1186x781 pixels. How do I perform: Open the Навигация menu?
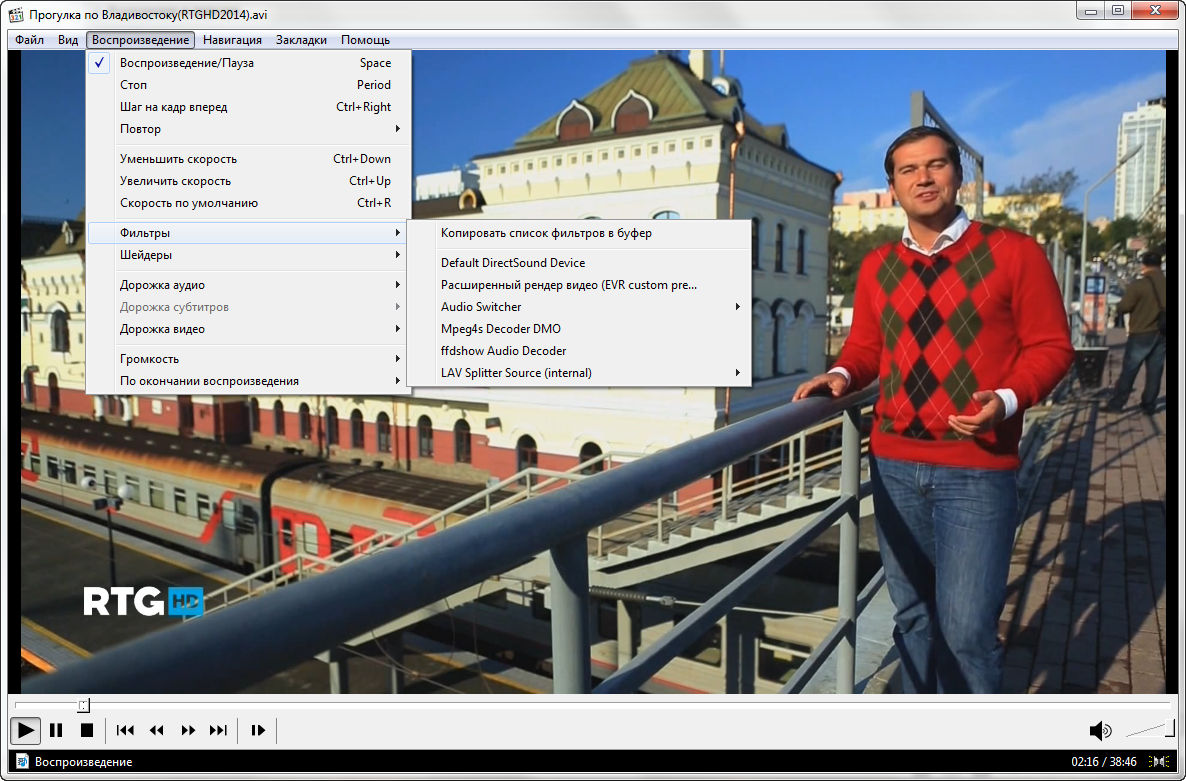tap(232, 40)
